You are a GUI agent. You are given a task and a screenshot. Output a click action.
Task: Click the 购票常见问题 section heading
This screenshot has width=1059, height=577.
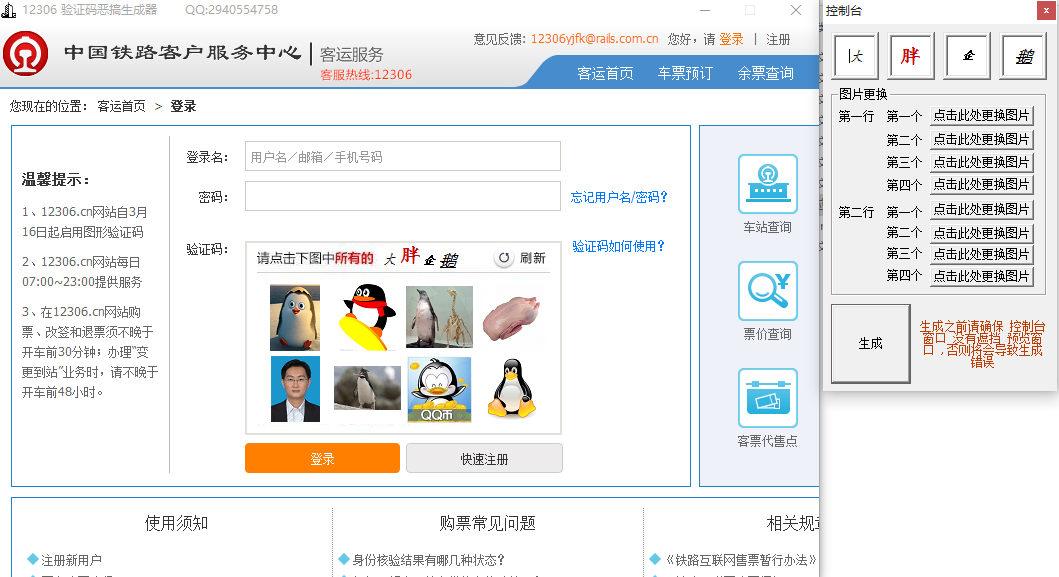(488, 523)
